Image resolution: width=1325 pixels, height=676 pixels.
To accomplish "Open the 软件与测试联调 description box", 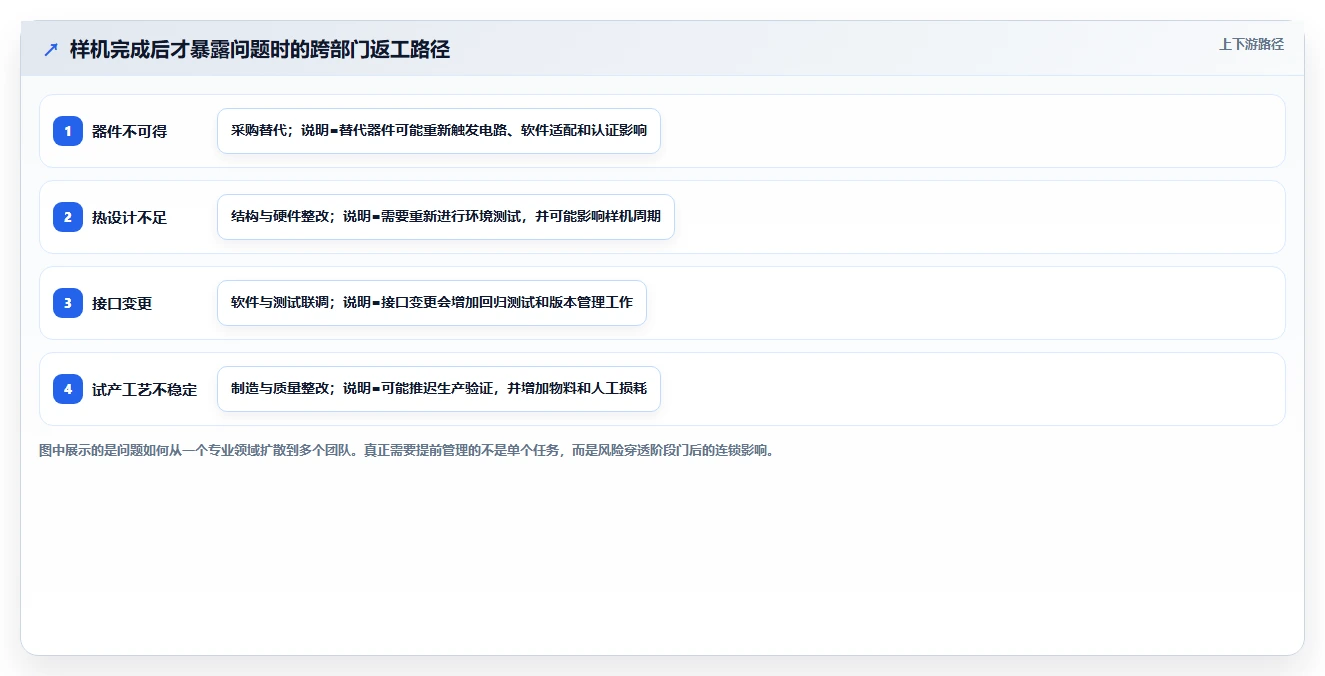I will (x=432, y=303).
